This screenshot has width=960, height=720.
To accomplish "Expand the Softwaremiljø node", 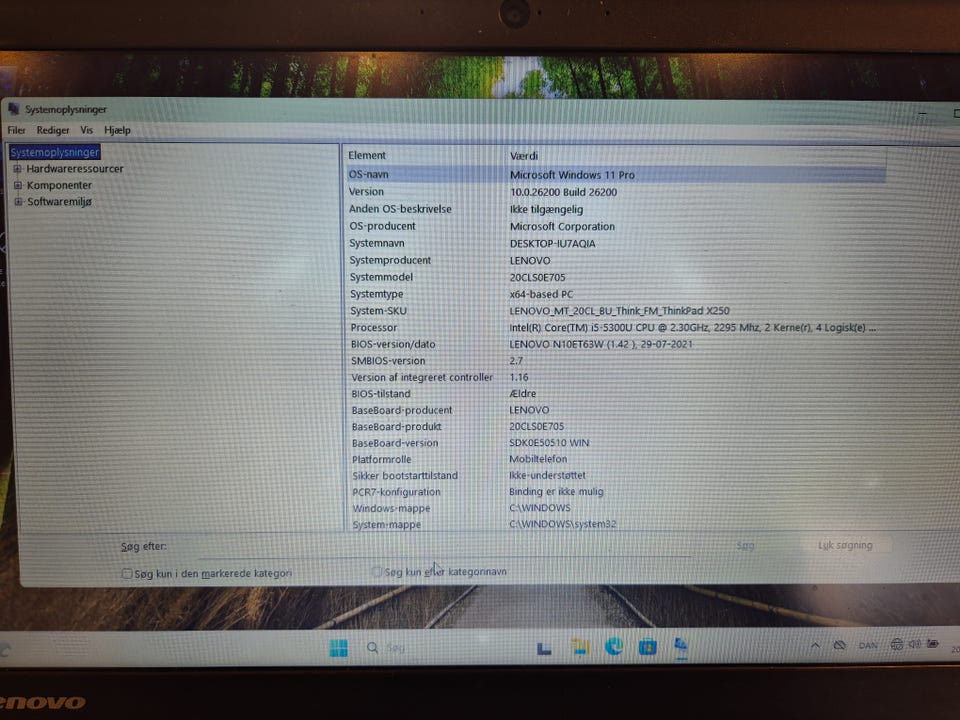I will pos(18,201).
